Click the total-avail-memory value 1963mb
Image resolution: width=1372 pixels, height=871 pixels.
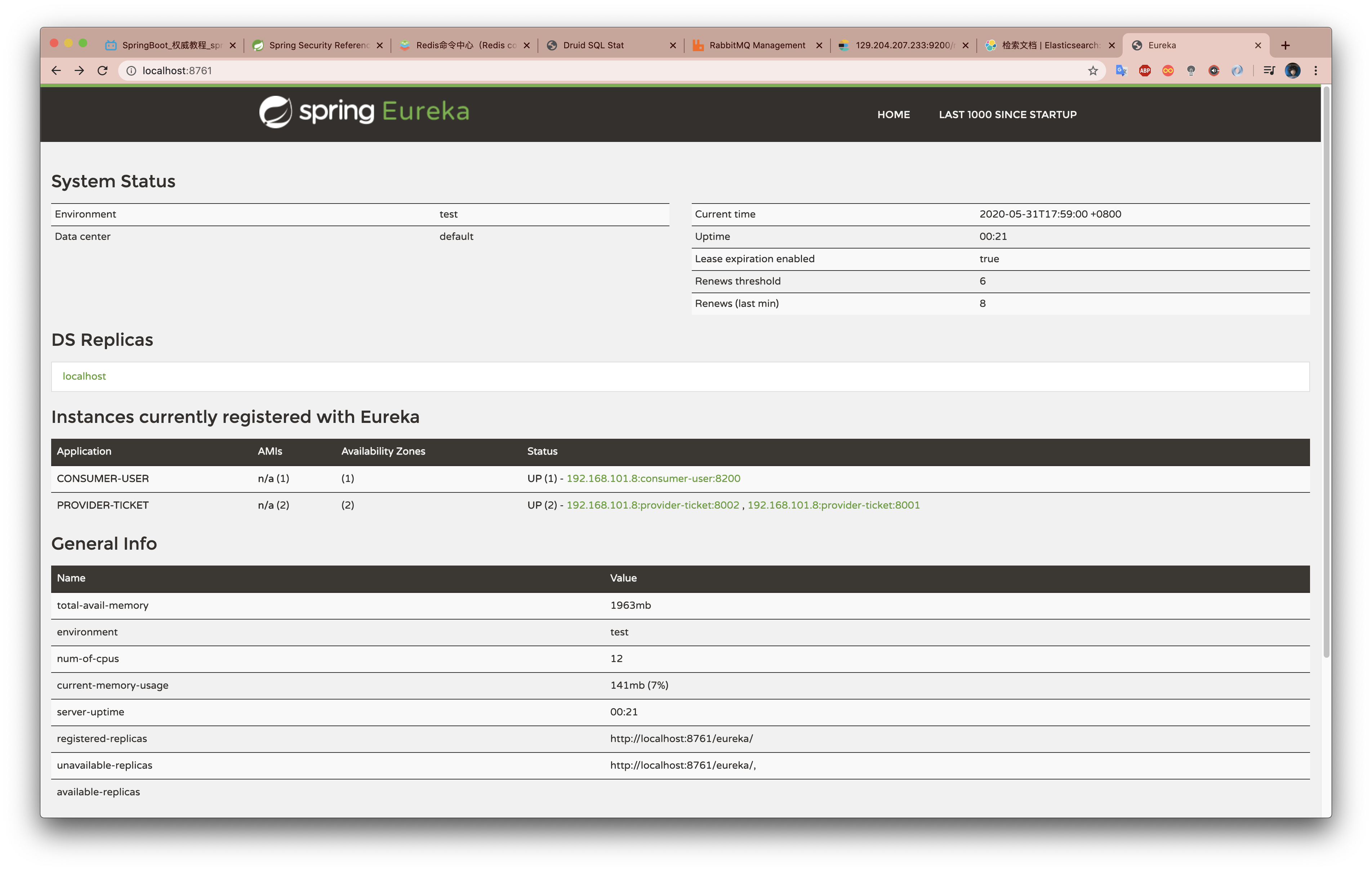tap(630, 606)
